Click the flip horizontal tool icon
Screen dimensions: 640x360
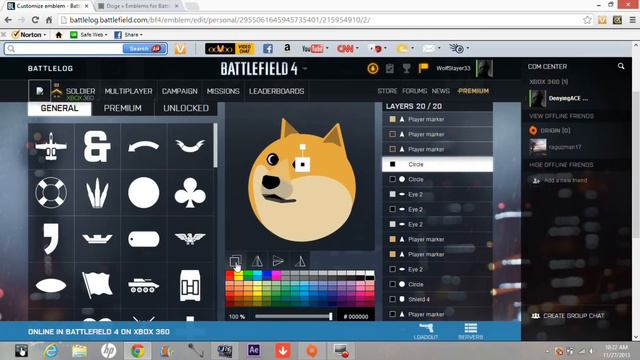257,261
